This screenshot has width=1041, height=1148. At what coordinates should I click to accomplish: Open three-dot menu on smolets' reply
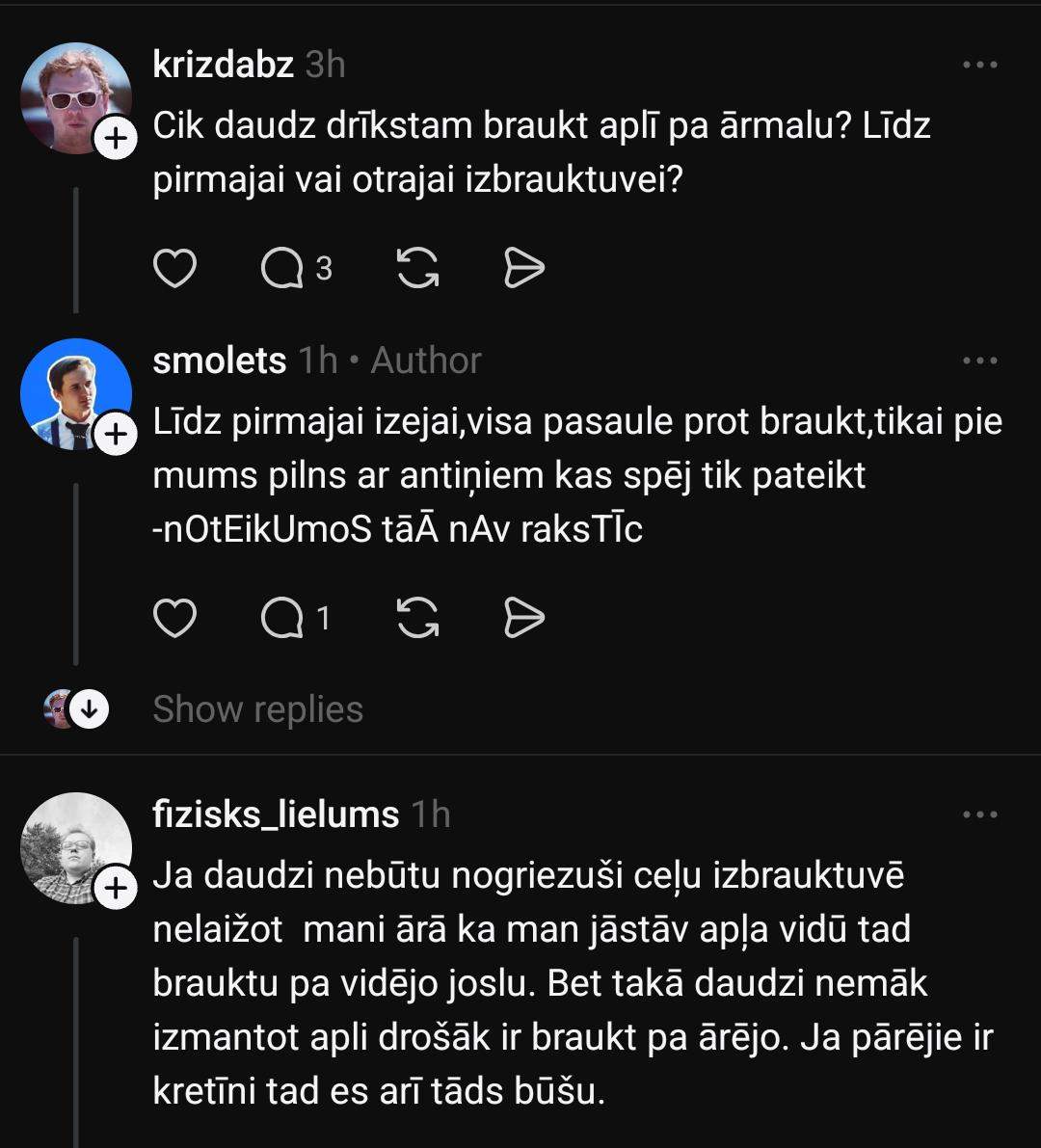(980, 360)
